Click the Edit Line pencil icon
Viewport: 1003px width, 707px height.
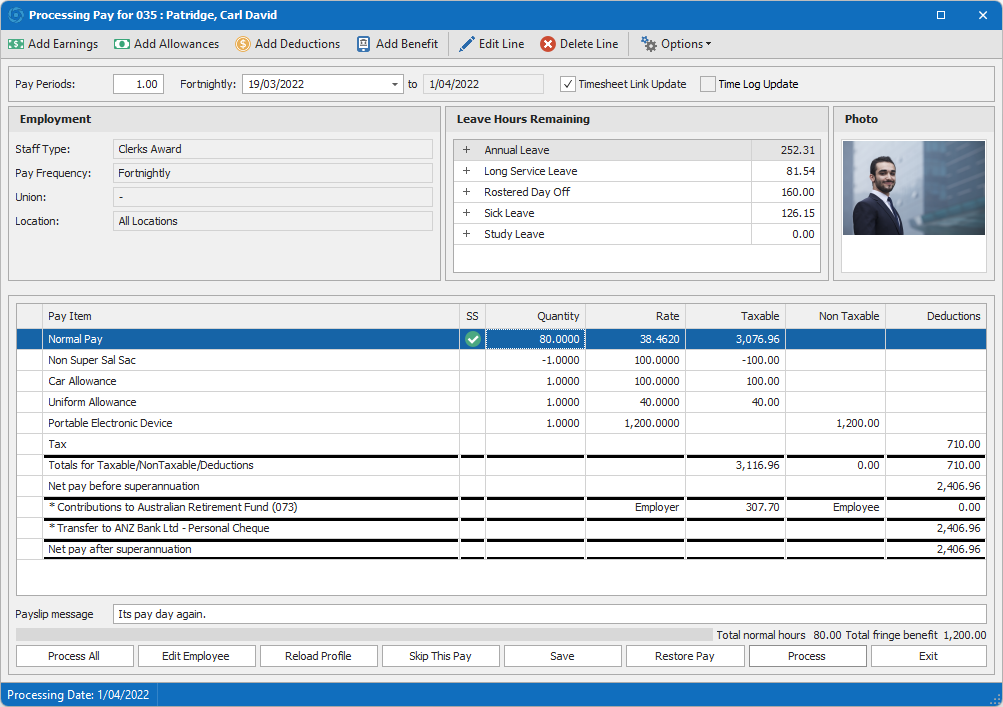[x=467, y=44]
